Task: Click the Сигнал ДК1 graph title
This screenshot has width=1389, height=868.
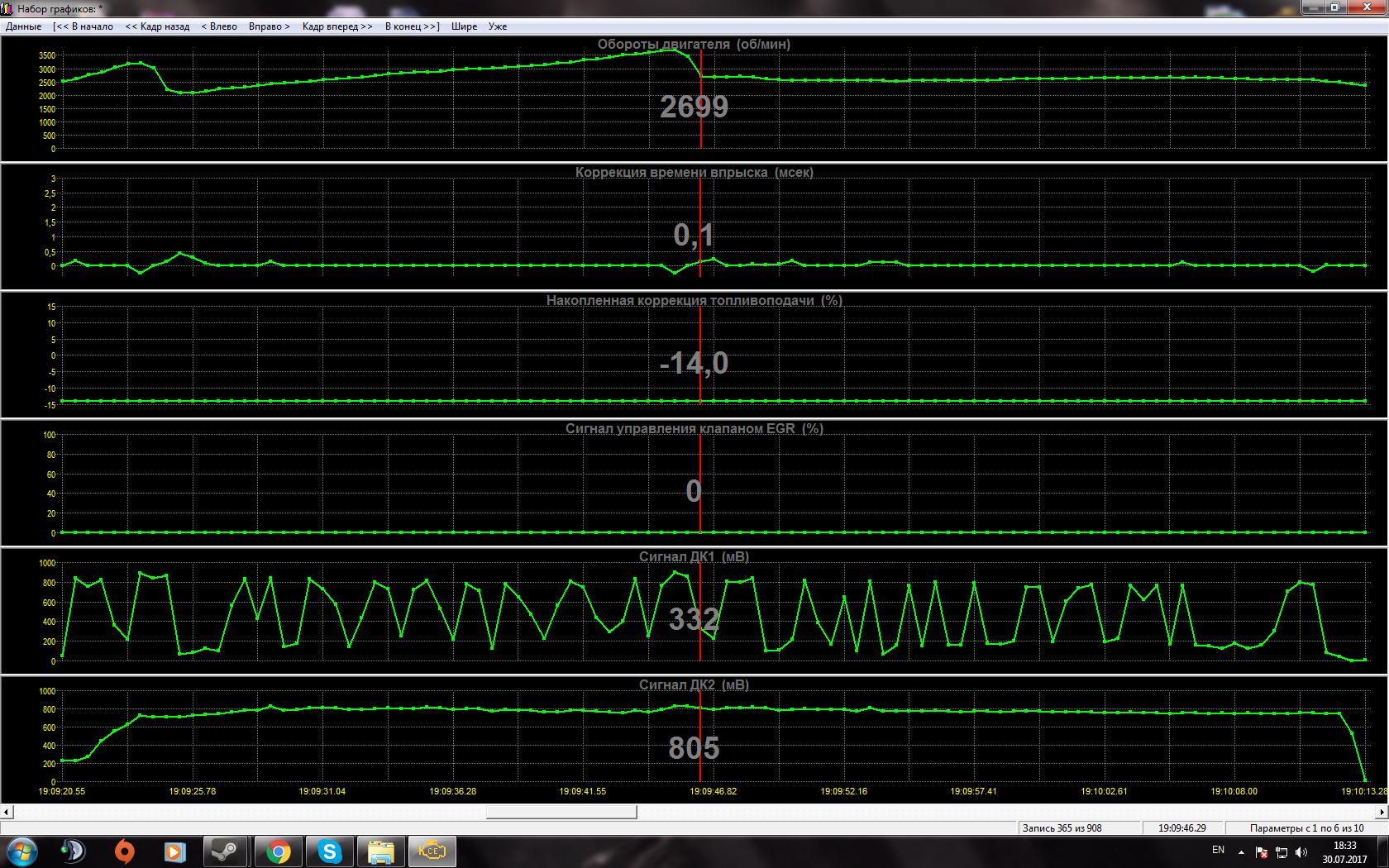Action: pyautogui.click(x=694, y=556)
